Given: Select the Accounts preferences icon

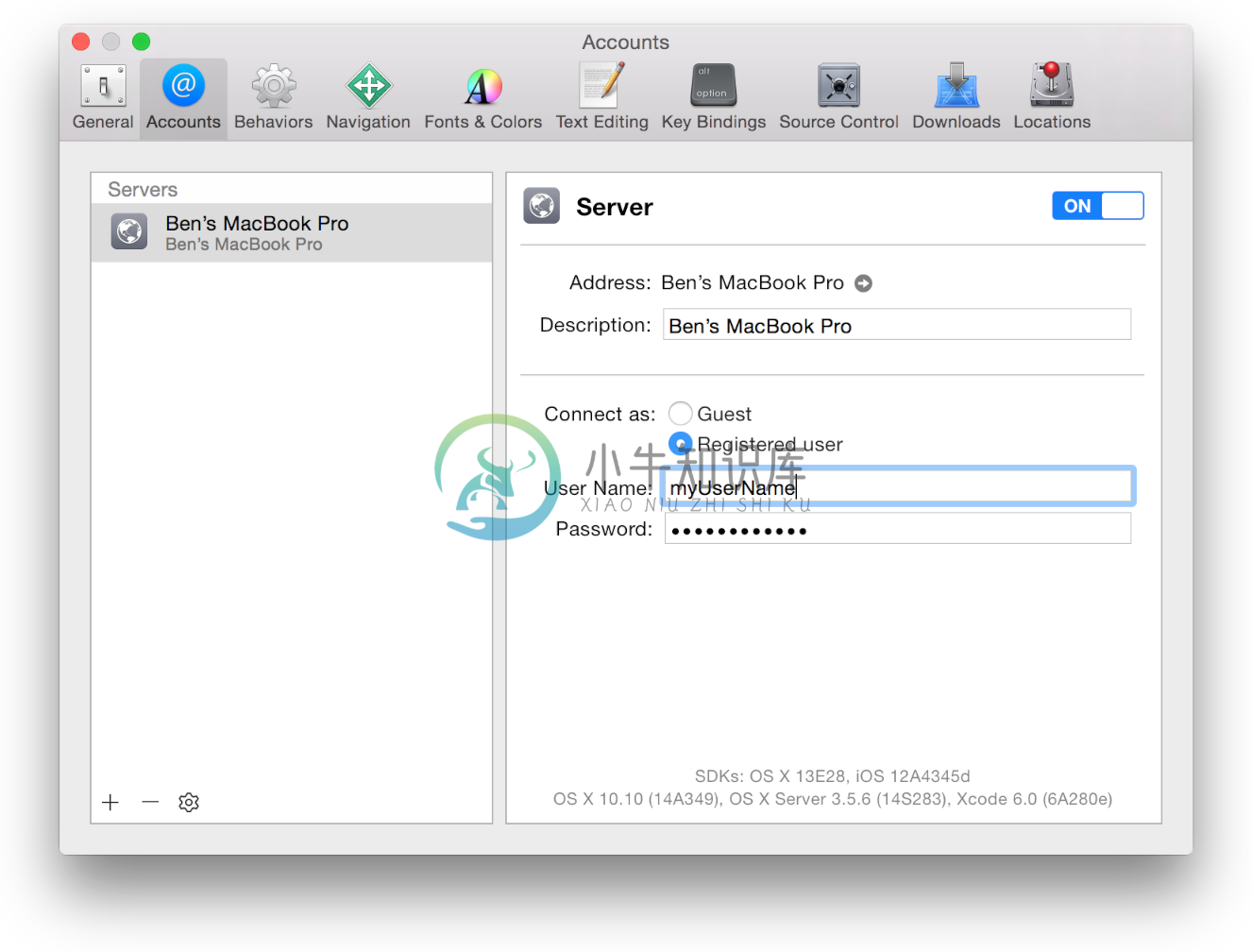Looking at the screenshot, I should pos(183,97).
